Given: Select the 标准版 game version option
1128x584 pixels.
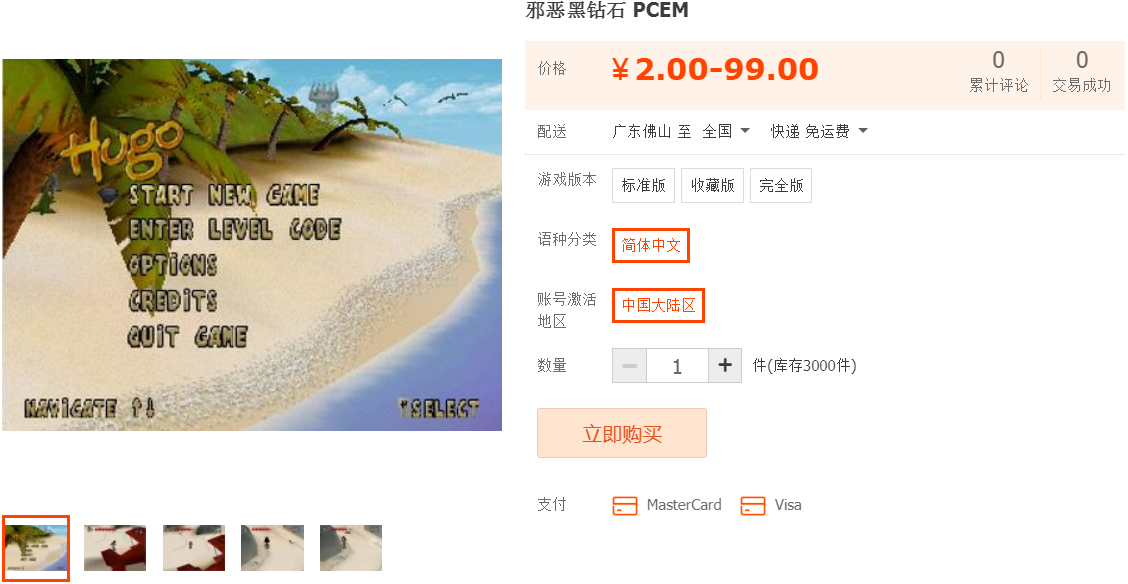Looking at the screenshot, I should (x=643, y=186).
